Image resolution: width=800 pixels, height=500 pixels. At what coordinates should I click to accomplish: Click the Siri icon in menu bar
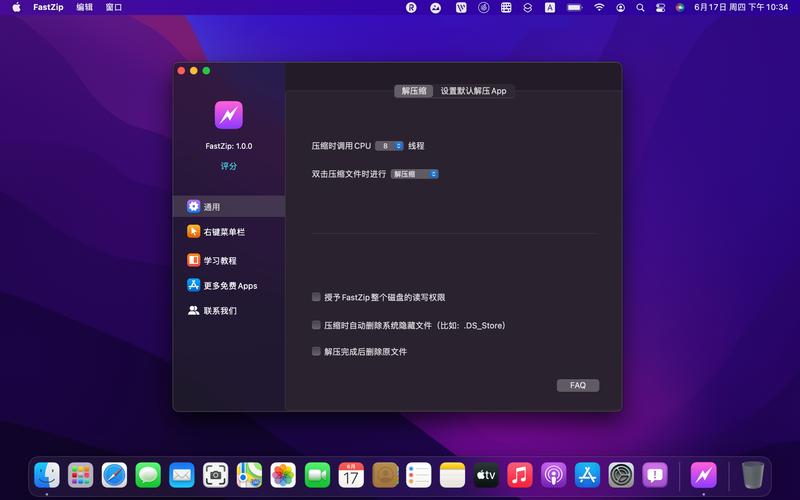(x=680, y=8)
